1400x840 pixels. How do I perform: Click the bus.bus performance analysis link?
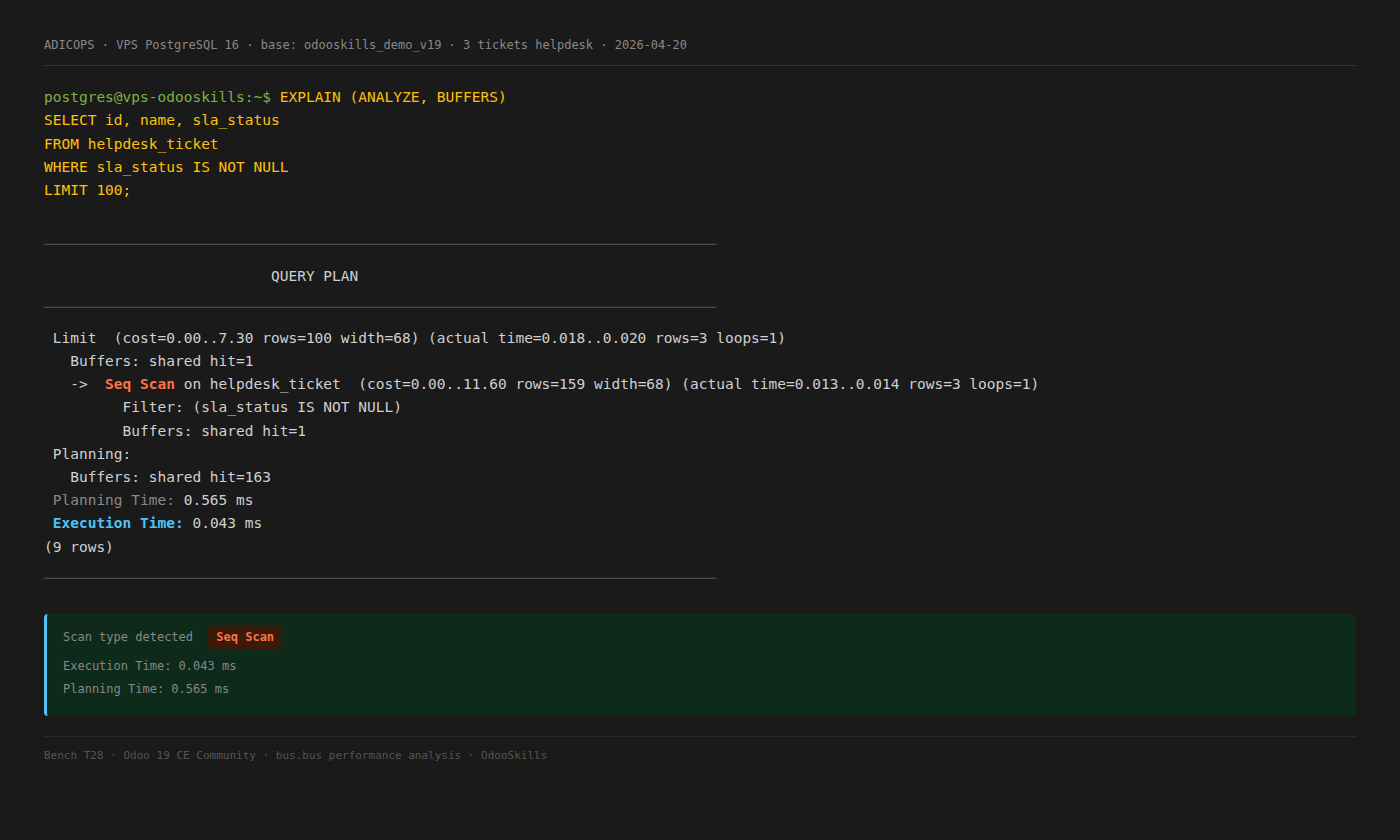367,755
